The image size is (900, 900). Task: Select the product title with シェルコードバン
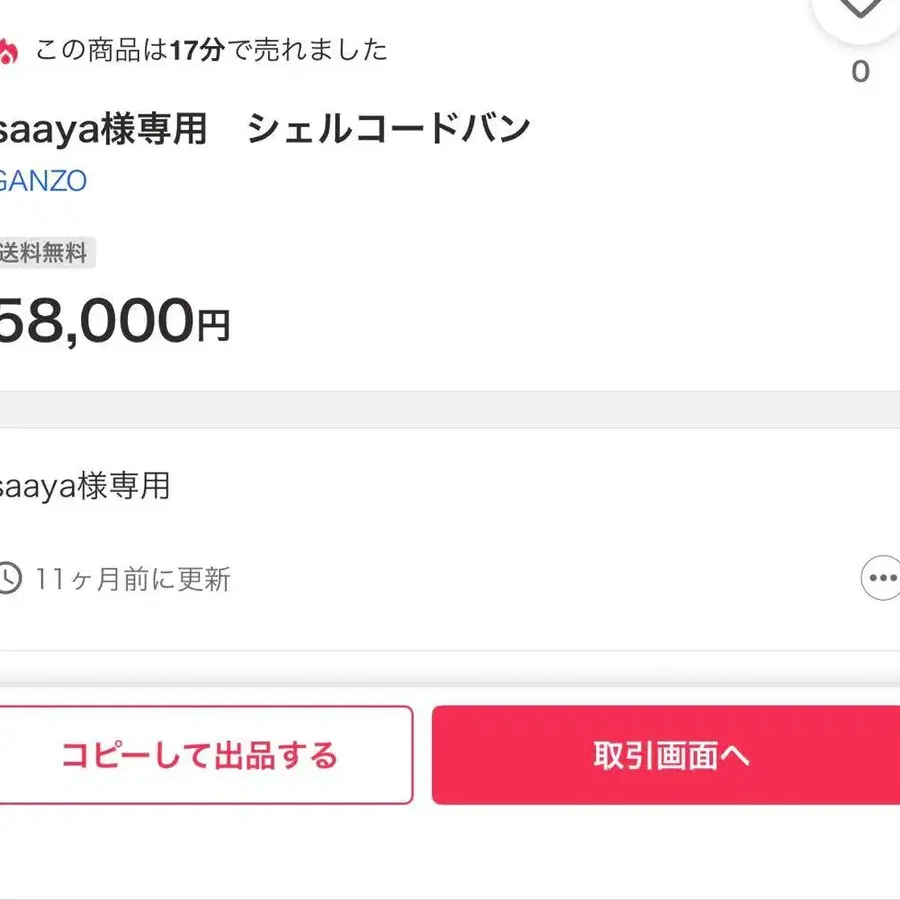[264, 129]
